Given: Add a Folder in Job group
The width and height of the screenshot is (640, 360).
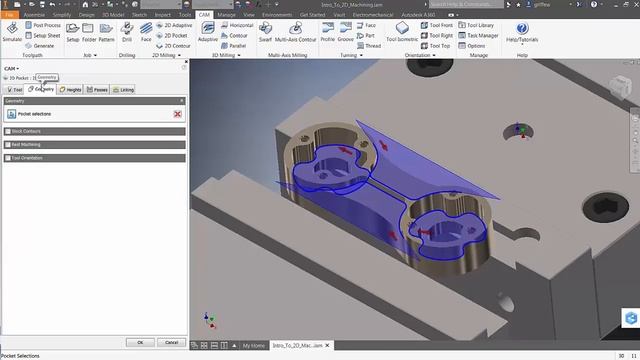Looking at the screenshot, I should coord(89,32).
